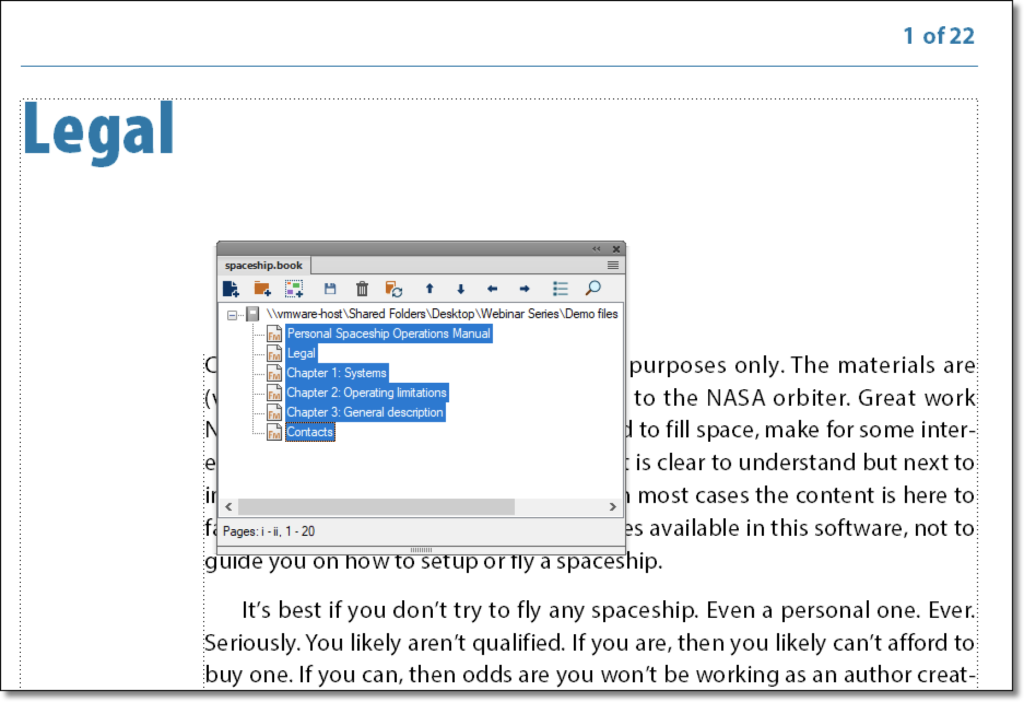Move selection down with the down arrow
Screen dimensions: 1024x702
[x=460, y=289]
